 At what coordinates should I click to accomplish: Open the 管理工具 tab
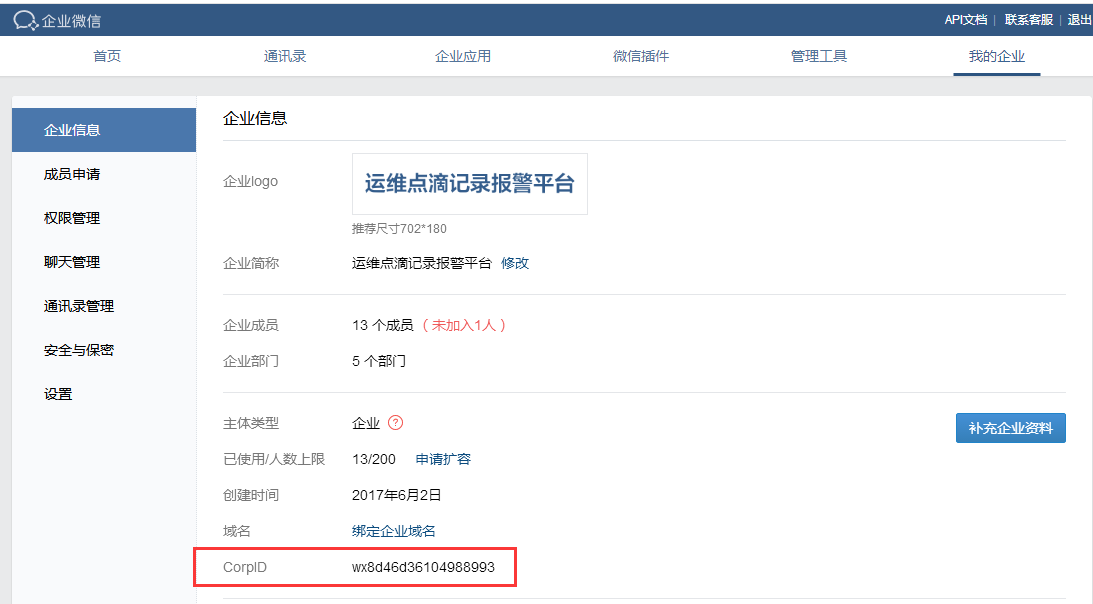(x=818, y=57)
